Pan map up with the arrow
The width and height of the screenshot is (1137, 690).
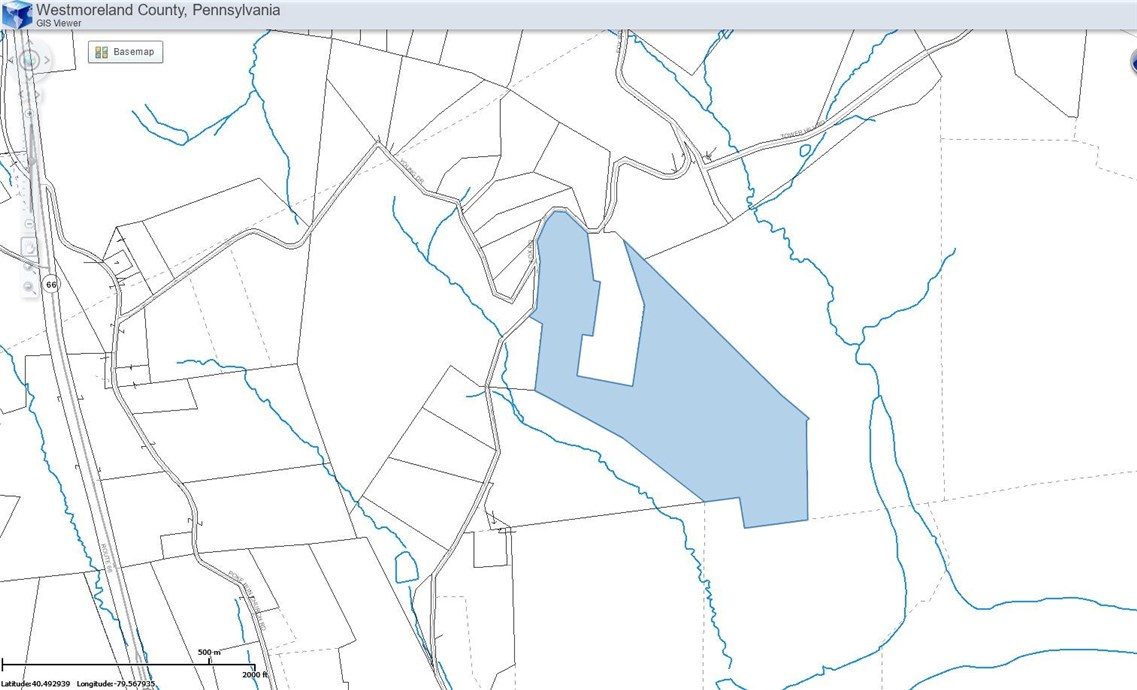coord(29,44)
